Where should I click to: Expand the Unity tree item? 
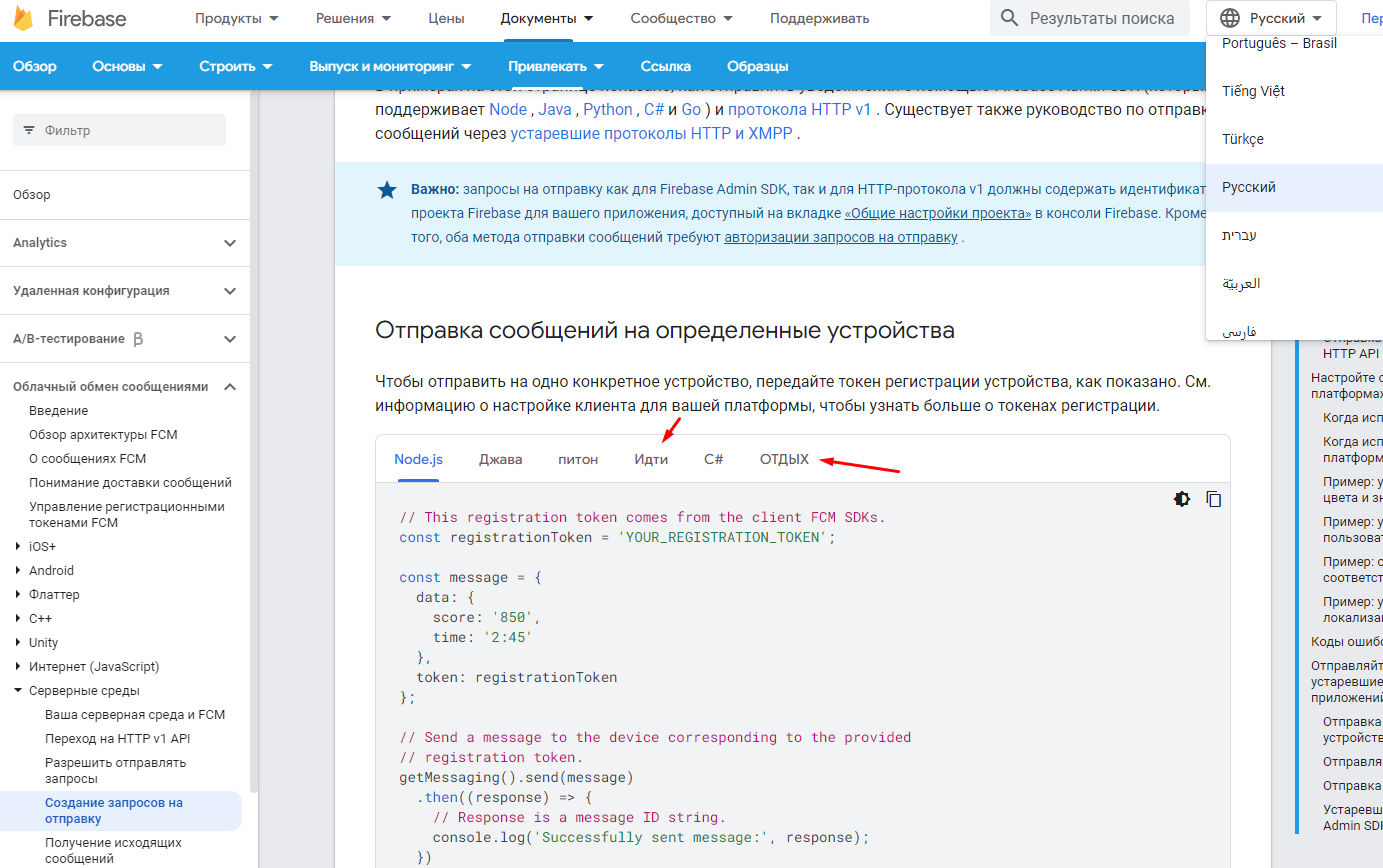point(18,643)
